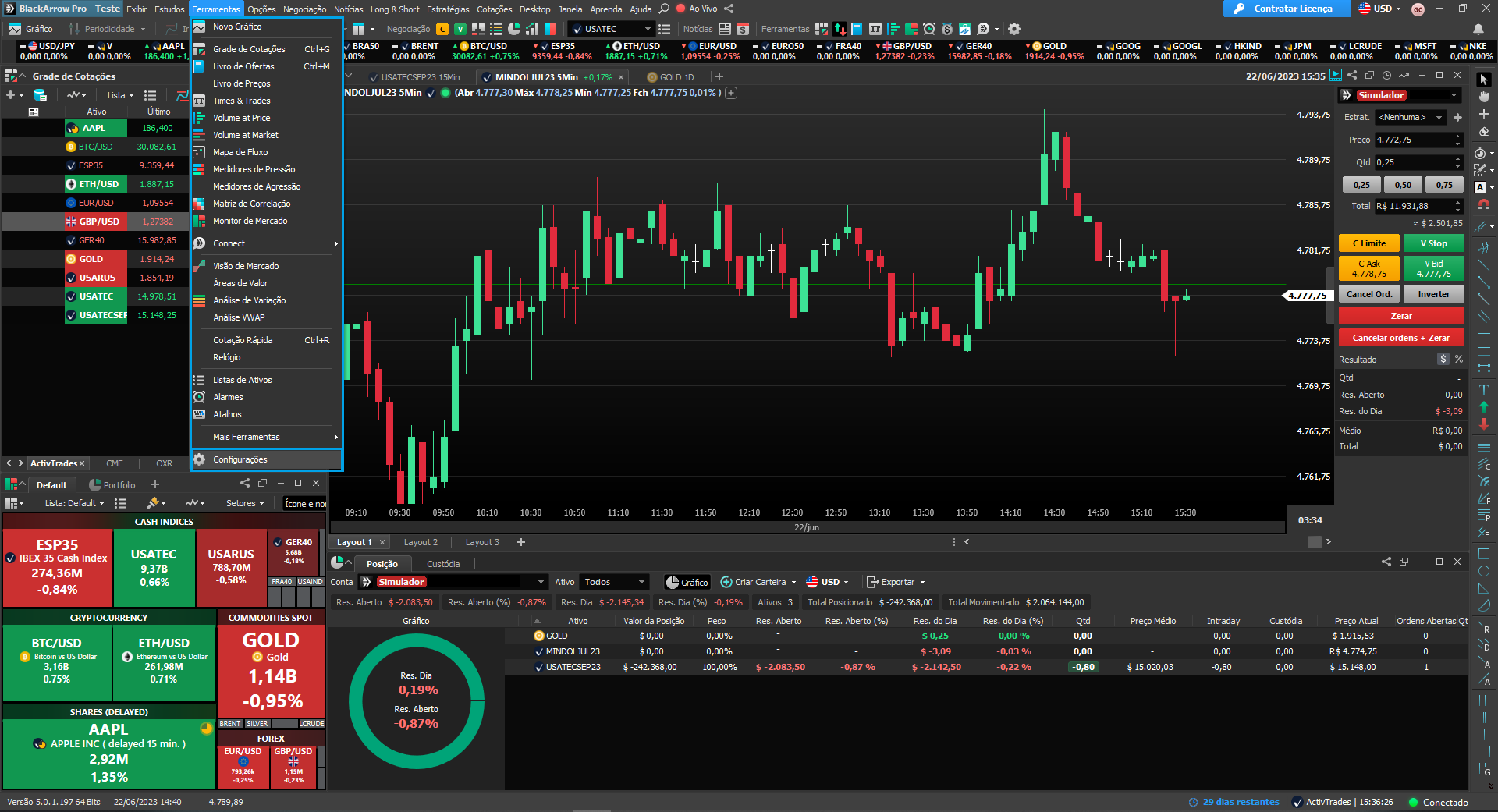Viewport: 1498px width, 812px height.
Task: Open Configurações in the Ferramentas menu
Action: coord(265,459)
